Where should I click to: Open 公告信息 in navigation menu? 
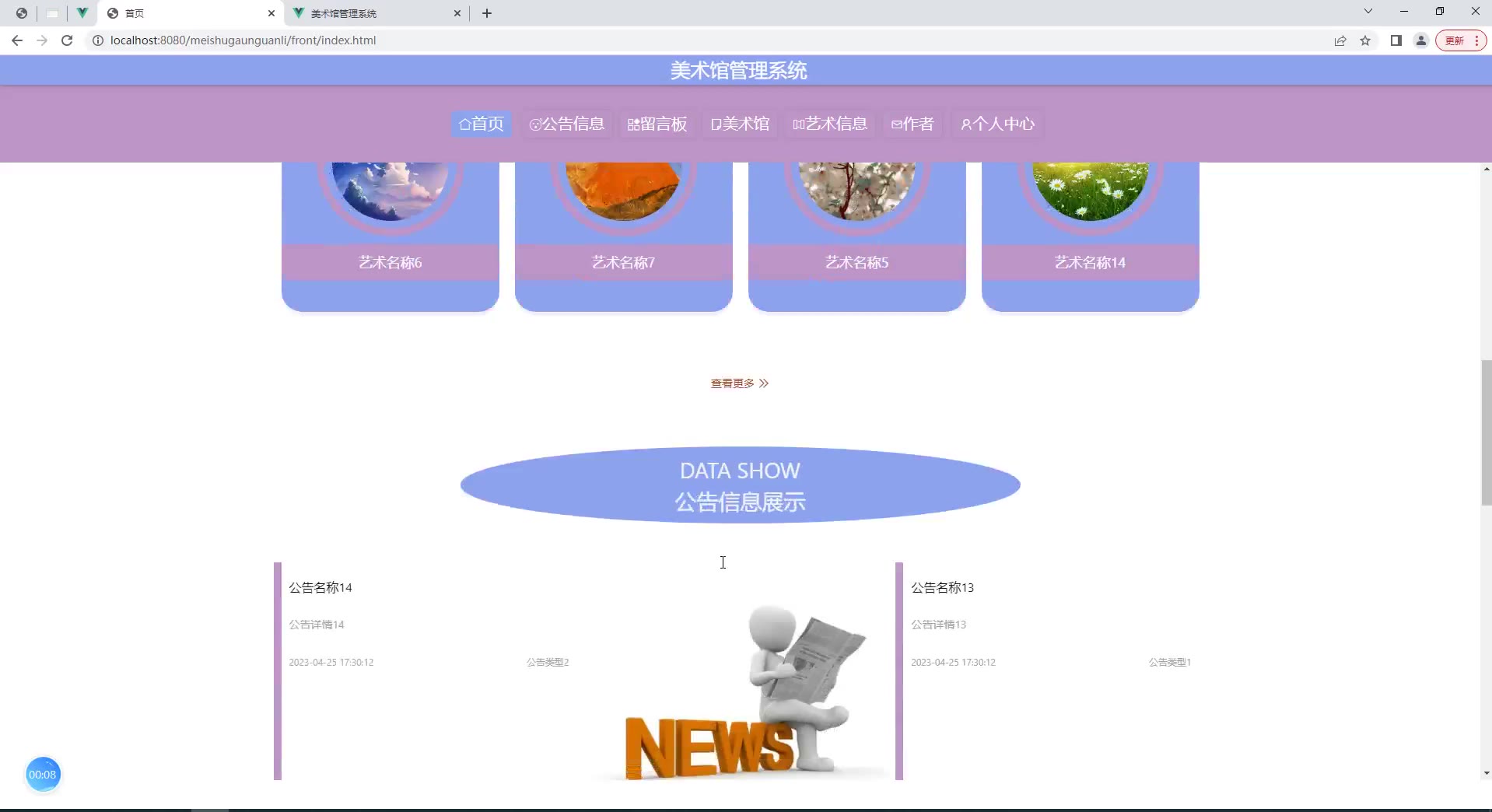coord(567,124)
